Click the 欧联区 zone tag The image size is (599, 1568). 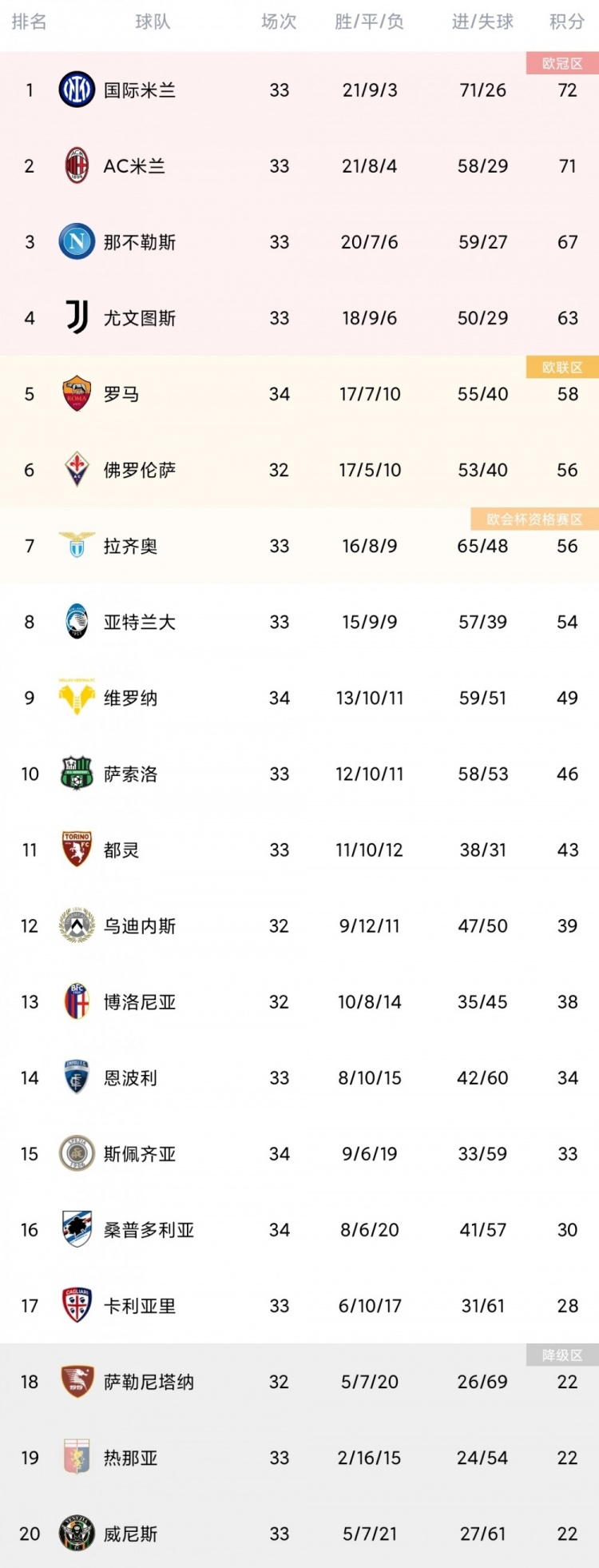562,368
